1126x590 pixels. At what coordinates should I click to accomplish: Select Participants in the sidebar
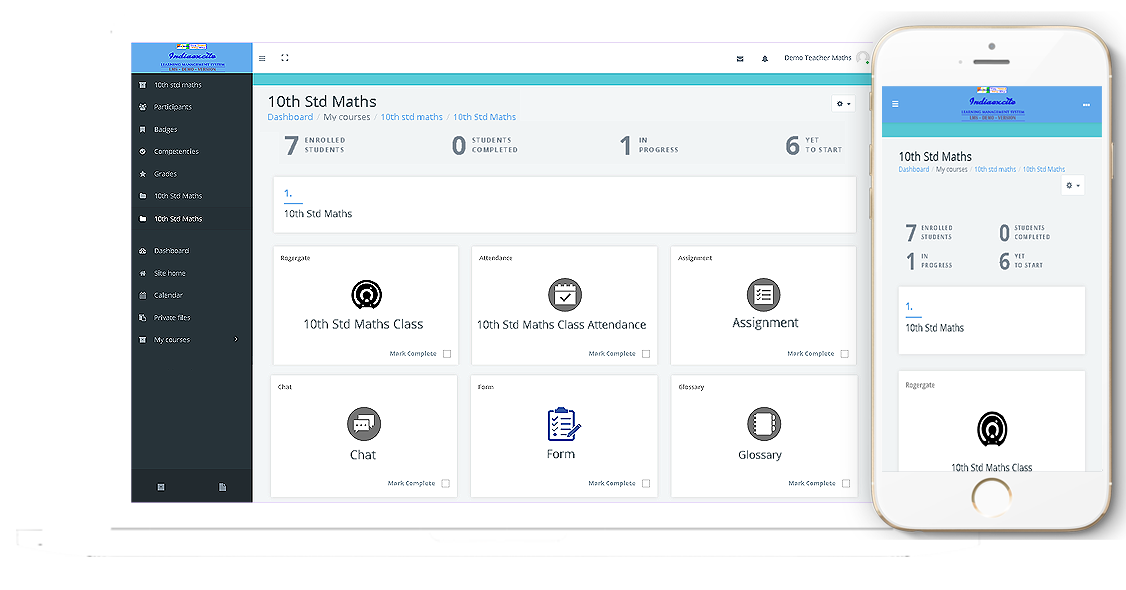point(172,107)
